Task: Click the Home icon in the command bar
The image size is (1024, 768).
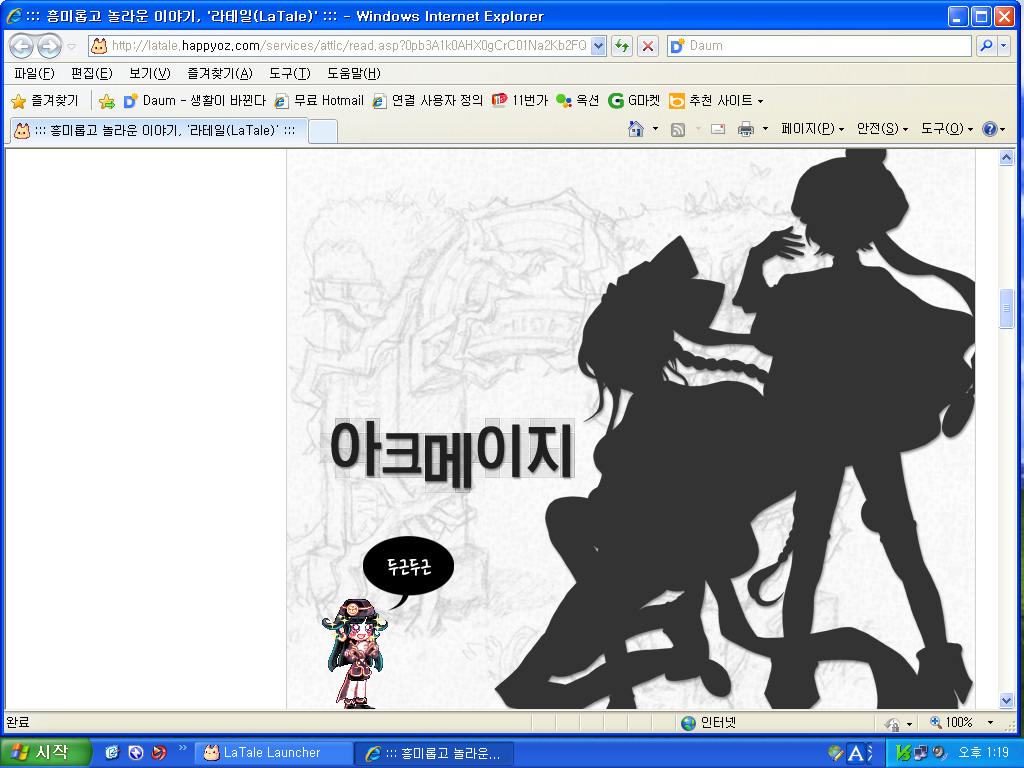Action: (x=635, y=129)
